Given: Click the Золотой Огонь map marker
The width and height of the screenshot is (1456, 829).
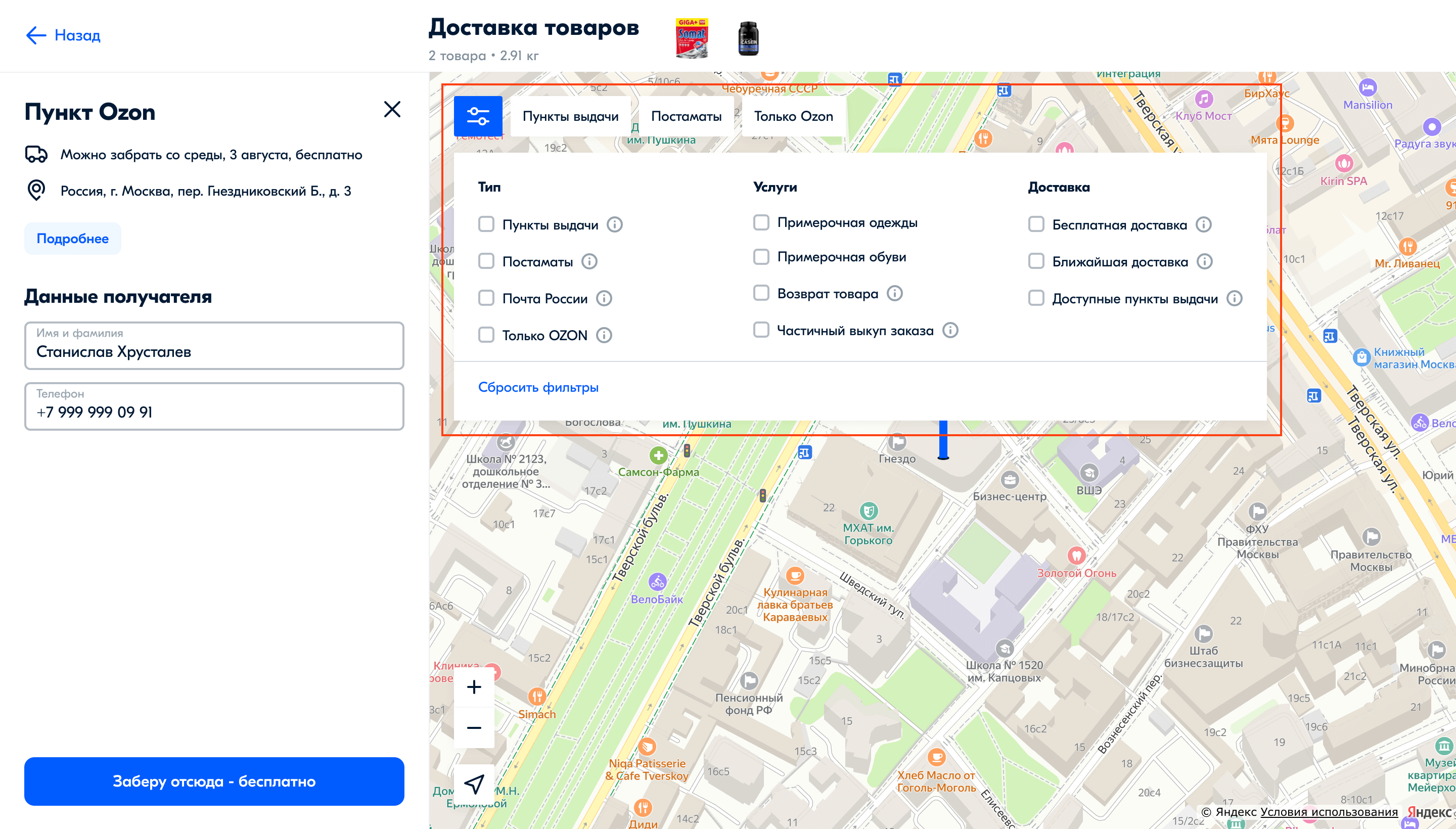Looking at the screenshot, I should click(1076, 555).
